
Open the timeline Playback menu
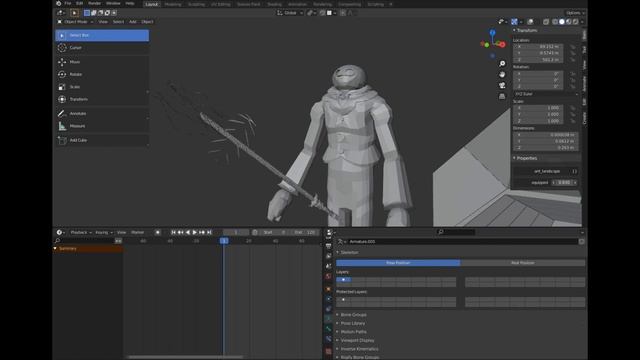[80, 232]
